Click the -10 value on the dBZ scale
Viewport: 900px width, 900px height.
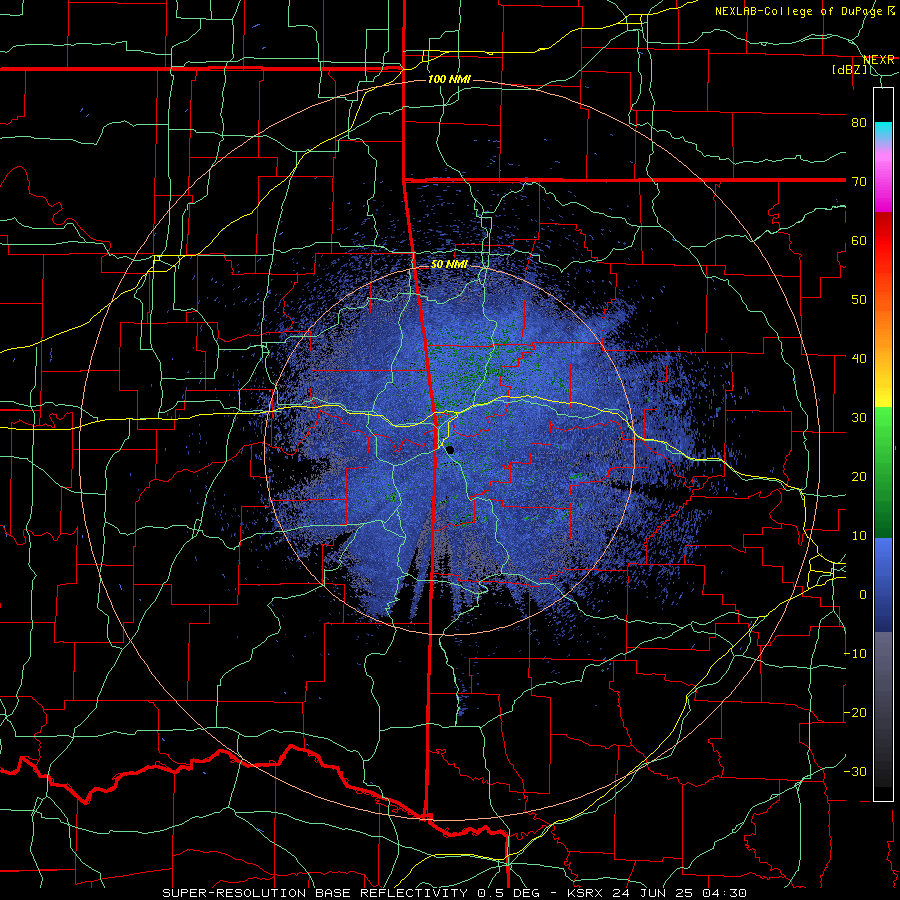click(855, 654)
